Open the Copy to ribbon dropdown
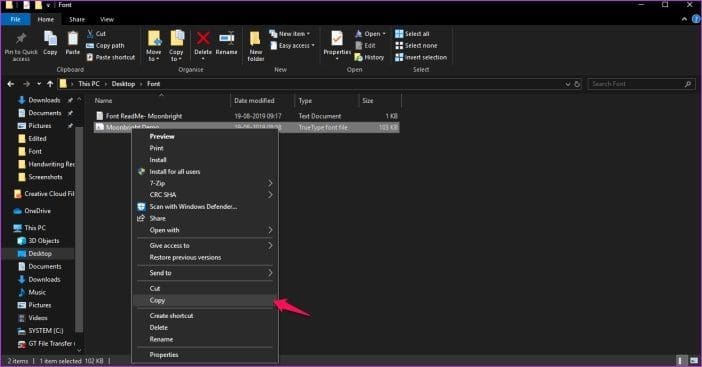702x367 pixels. click(x=176, y=46)
